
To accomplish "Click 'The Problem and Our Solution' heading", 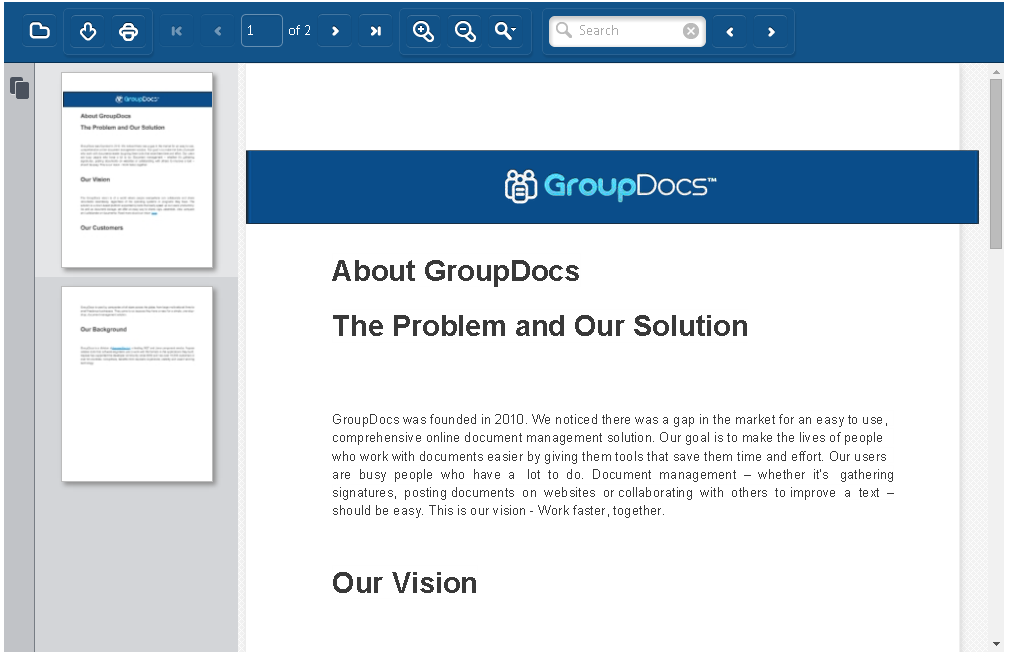I will coord(540,326).
